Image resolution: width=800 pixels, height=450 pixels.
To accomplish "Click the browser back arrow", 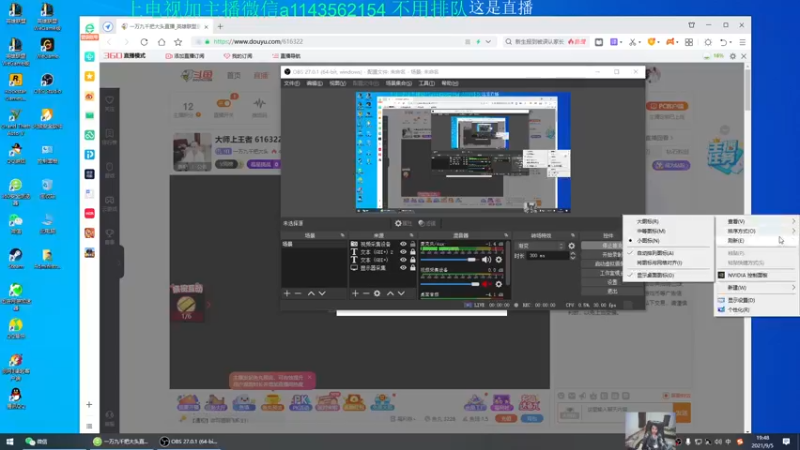I will click(x=109, y=42).
